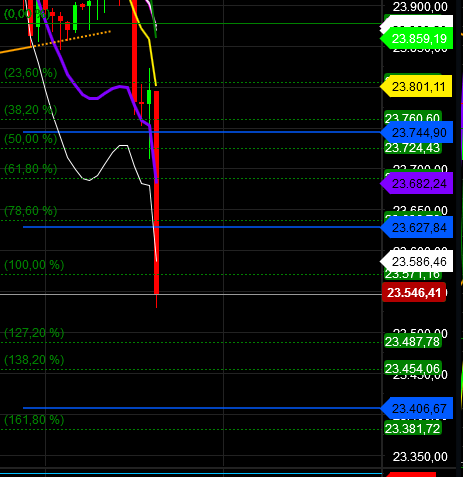Click the blue 23.744,90 price marker
Screen dimensions: 463x477
click(x=417, y=133)
